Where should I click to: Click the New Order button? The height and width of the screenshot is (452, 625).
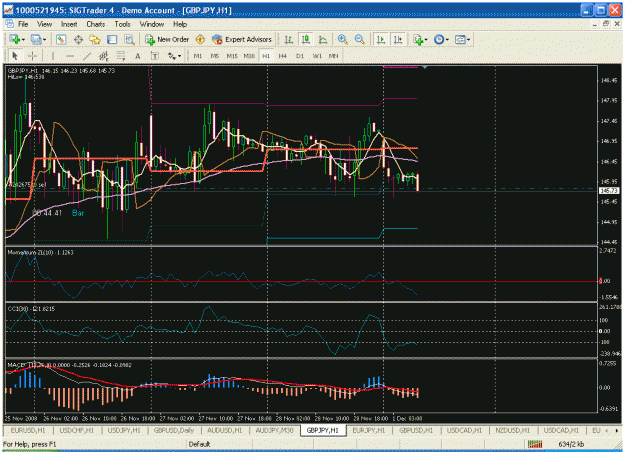coord(167,39)
